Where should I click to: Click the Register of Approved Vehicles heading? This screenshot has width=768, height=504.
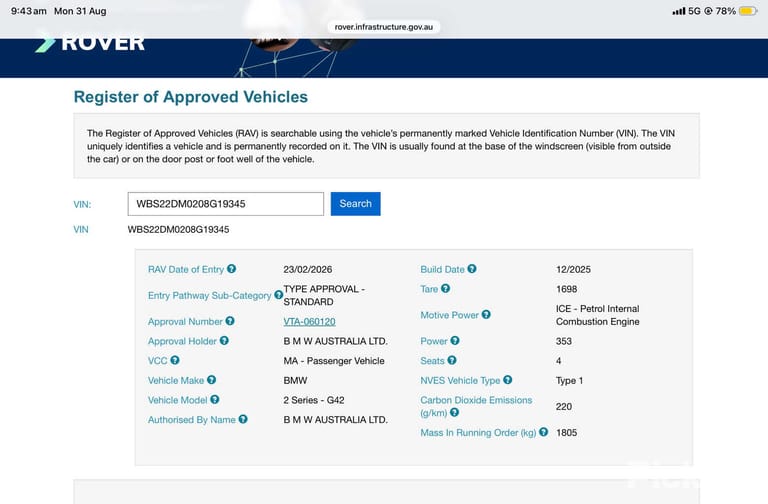(191, 97)
